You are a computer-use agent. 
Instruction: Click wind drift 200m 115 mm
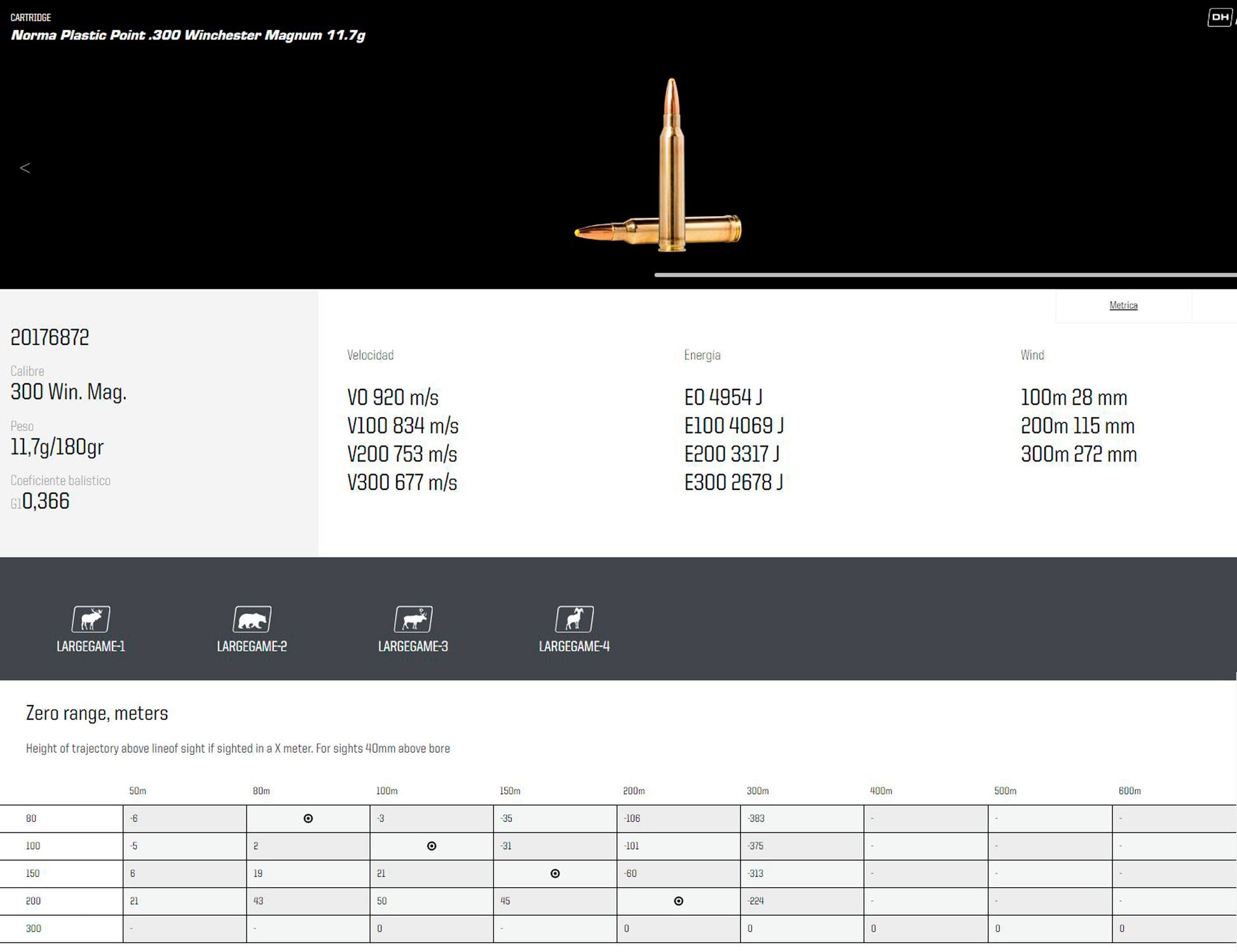coord(1078,426)
